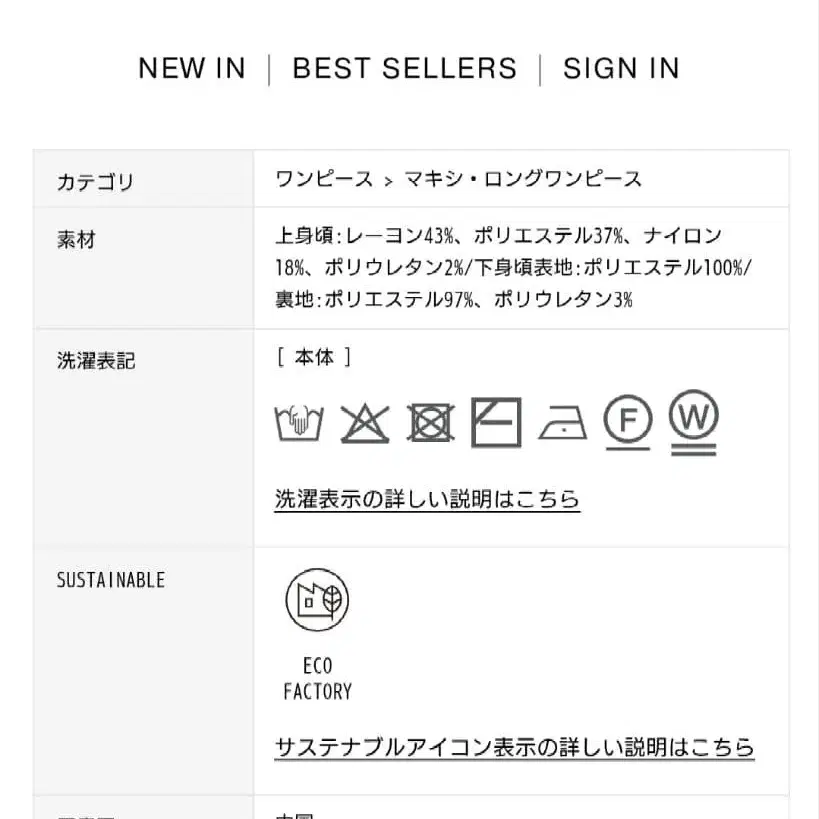
Task: Go to BEST SELLERS
Action: [x=404, y=68]
